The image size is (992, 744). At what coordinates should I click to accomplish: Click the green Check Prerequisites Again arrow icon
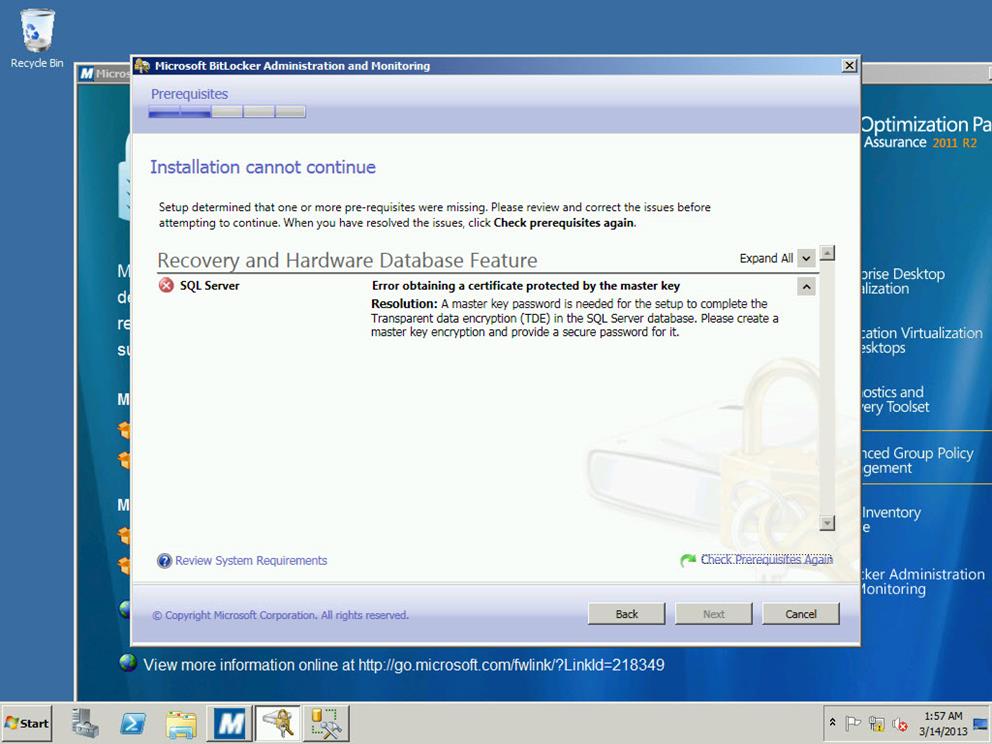(x=688, y=560)
